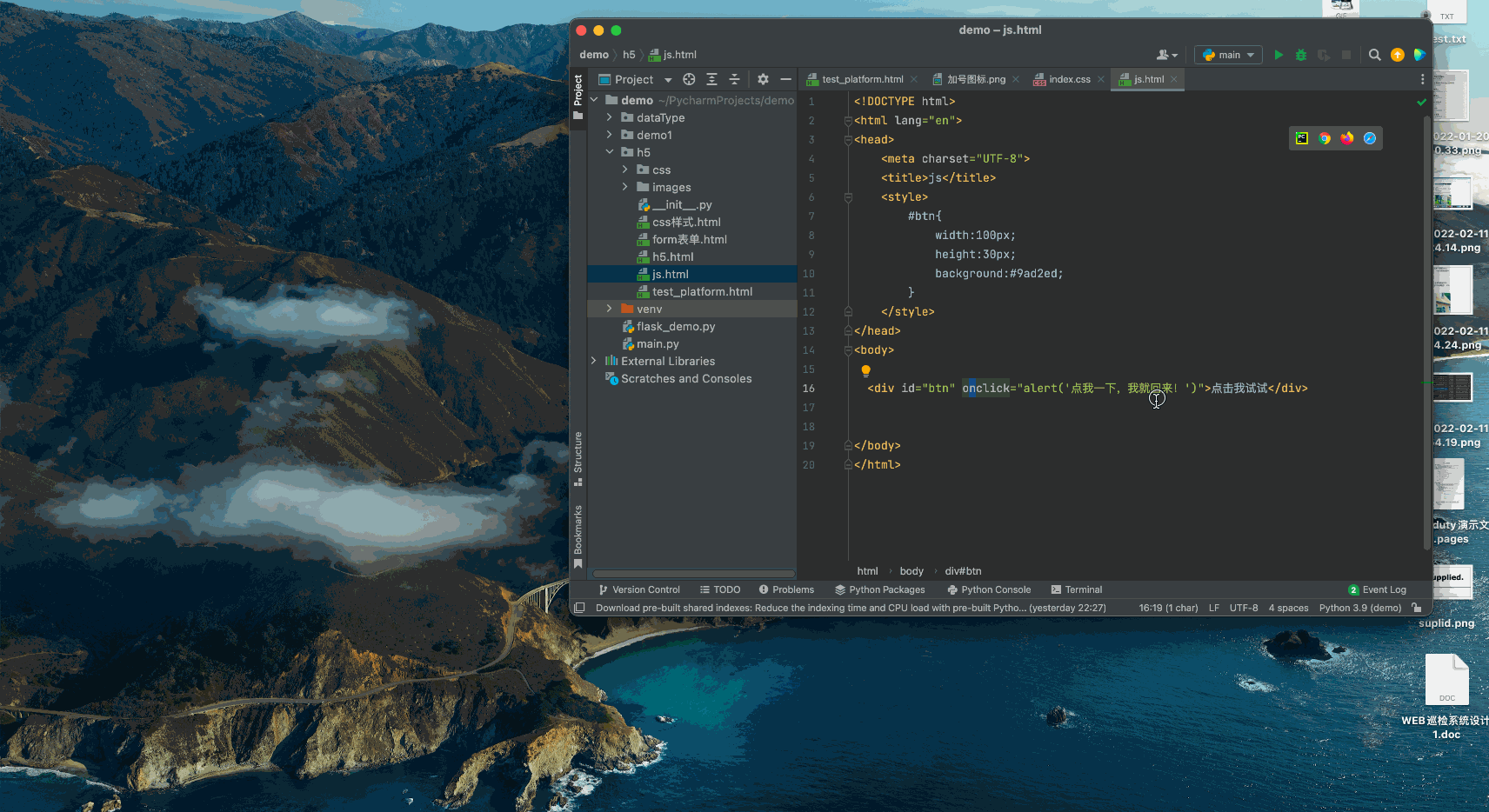Collapse the h5 folder
The width and height of the screenshot is (1489, 812).
coord(610,152)
